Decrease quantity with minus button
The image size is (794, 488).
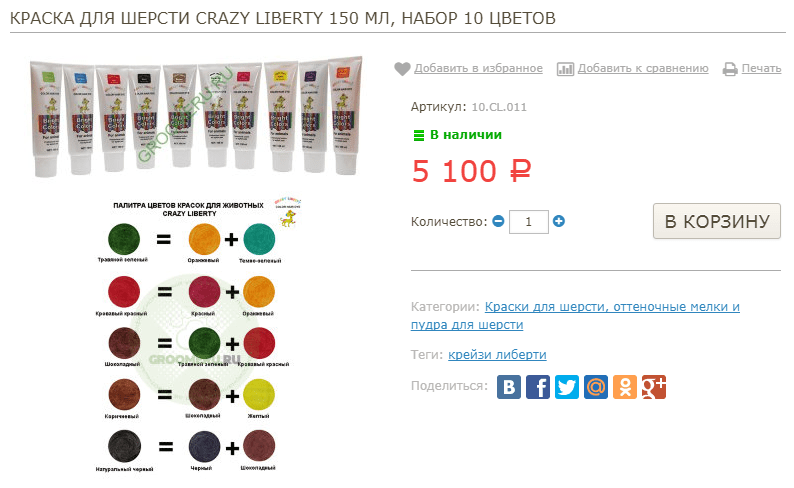click(498, 221)
